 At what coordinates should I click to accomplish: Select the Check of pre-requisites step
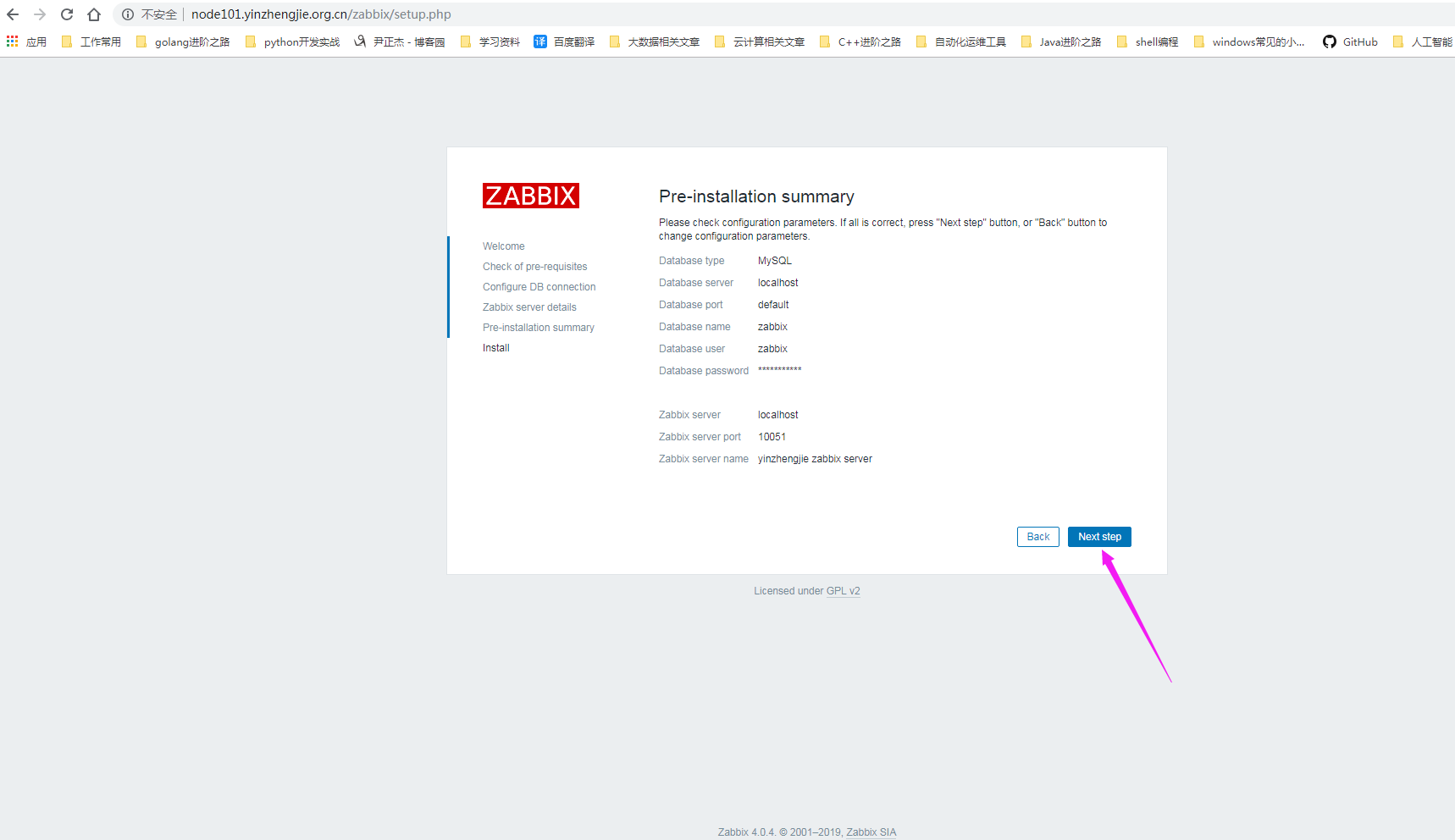(534, 267)
